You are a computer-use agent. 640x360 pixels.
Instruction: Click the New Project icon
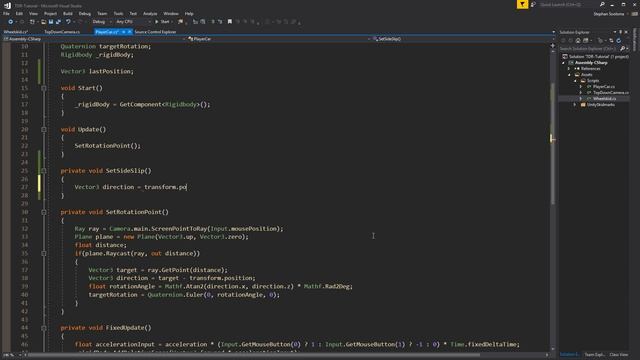coord(32,22)
